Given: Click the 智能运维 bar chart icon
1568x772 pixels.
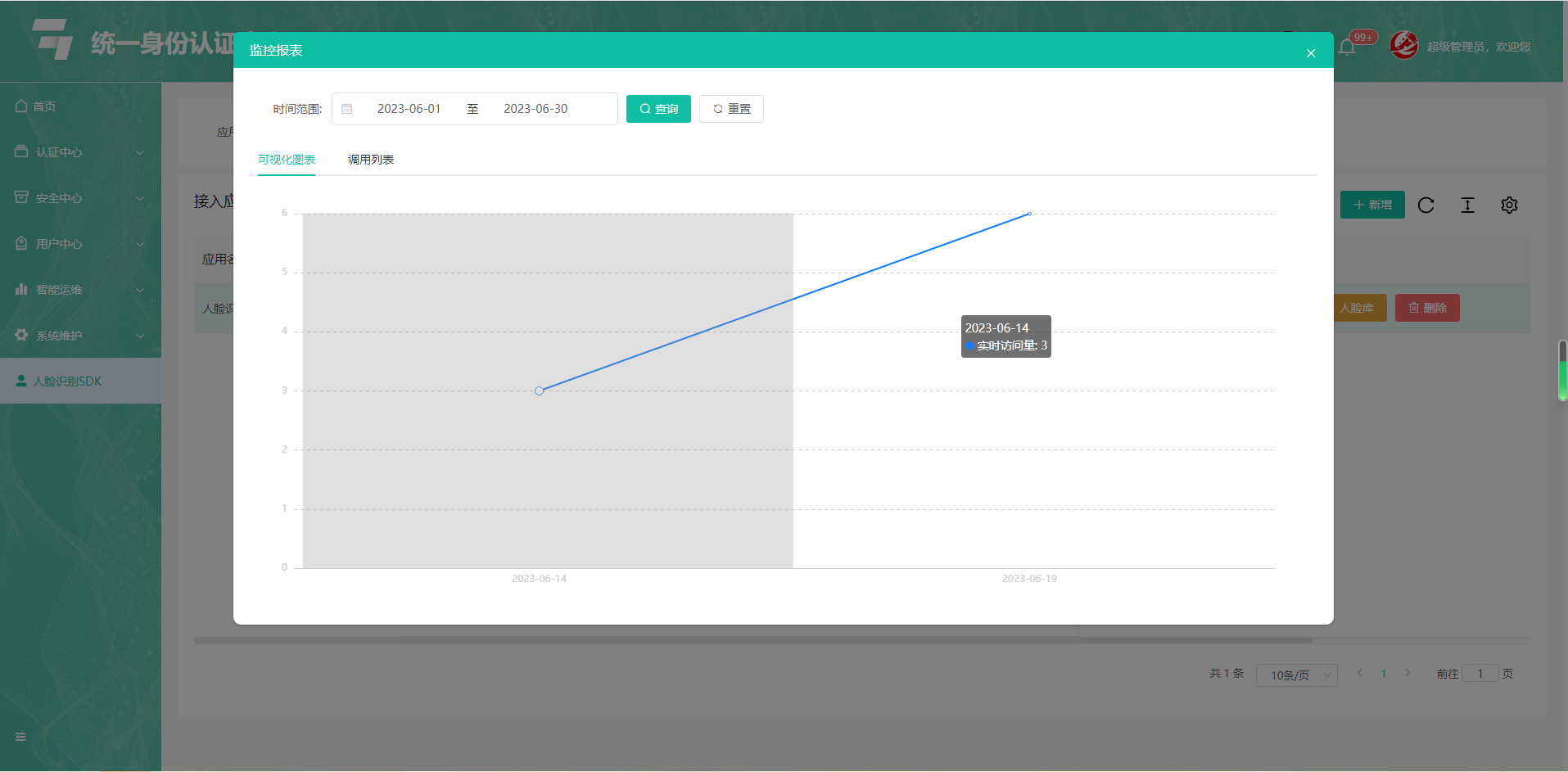Looking at the screenshot, I should click(21, 289).
